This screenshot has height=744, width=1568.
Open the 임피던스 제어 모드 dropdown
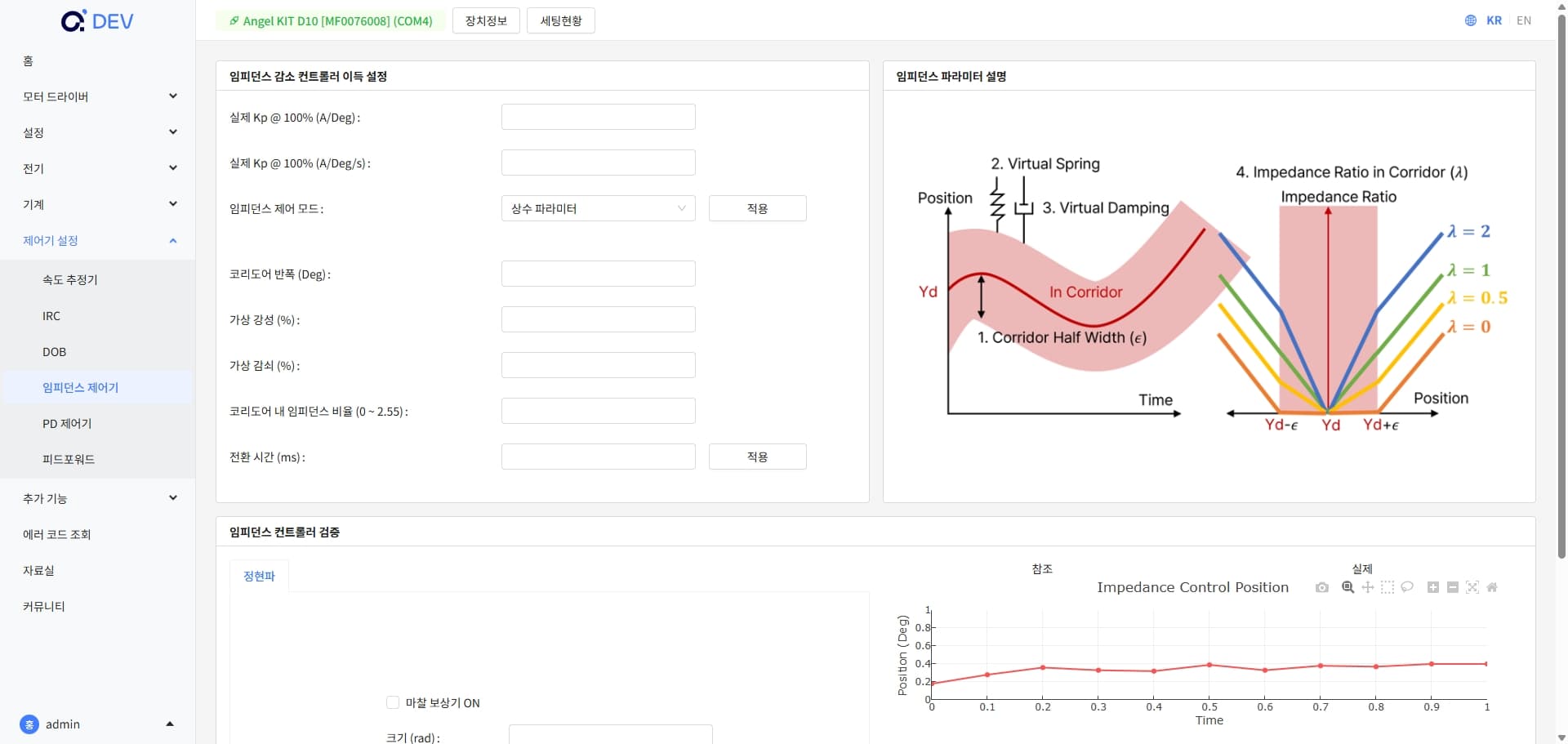(x=598, y=208)
